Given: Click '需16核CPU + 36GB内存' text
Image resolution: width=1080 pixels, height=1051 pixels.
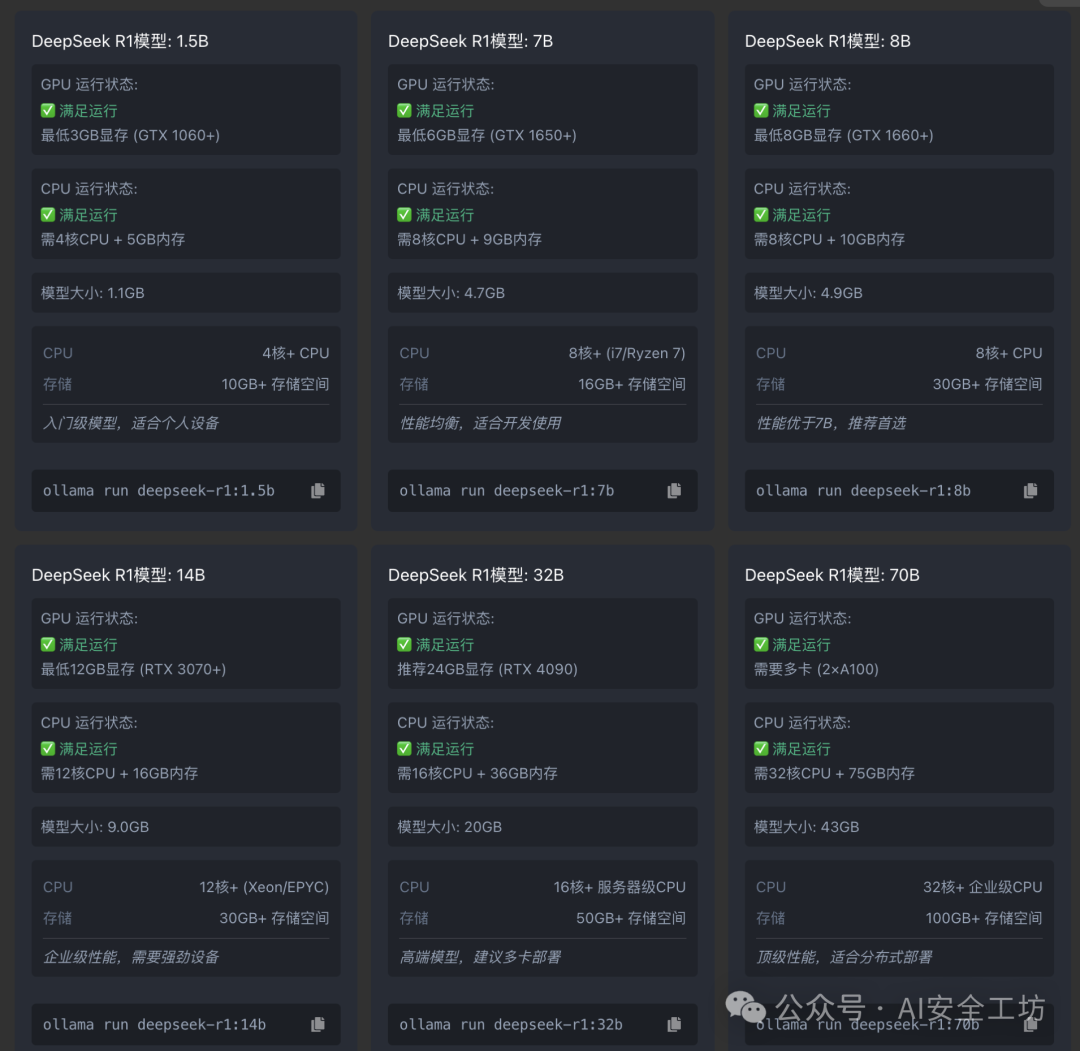Looking at the screenshot, I should [477, 773].
